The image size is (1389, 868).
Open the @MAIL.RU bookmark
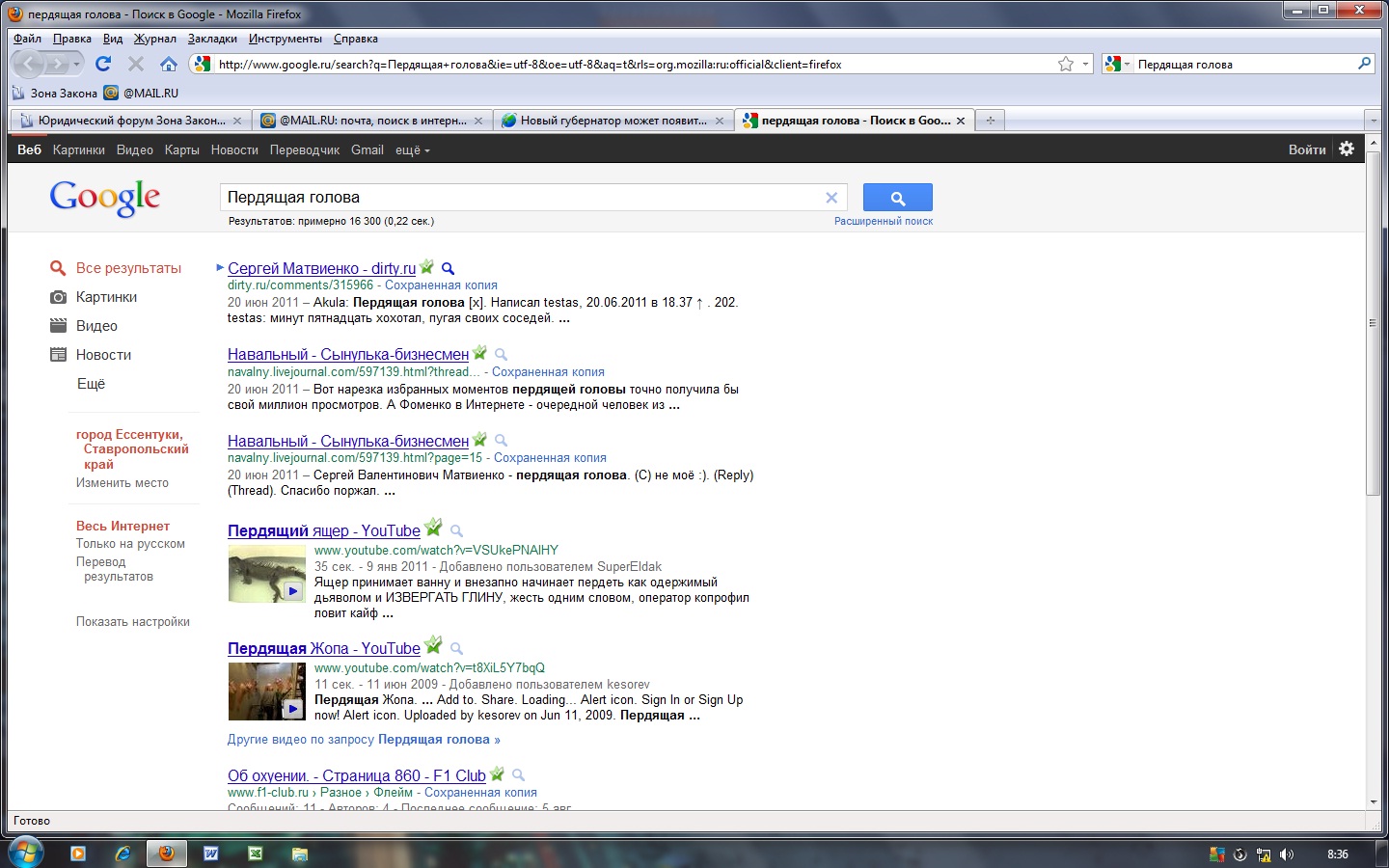click(x=142, y=94)
